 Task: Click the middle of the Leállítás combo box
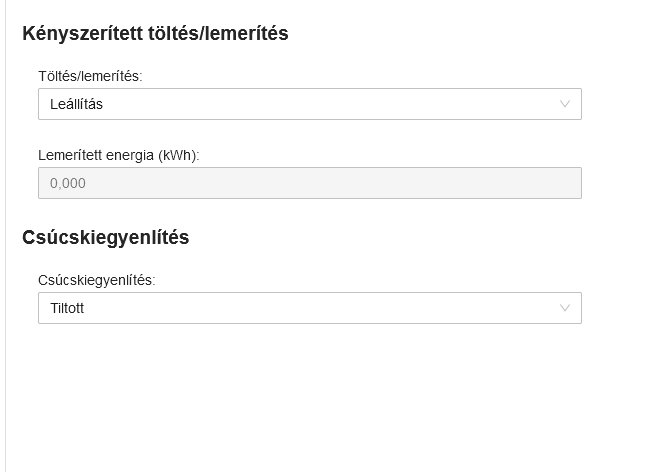point(310,104)
